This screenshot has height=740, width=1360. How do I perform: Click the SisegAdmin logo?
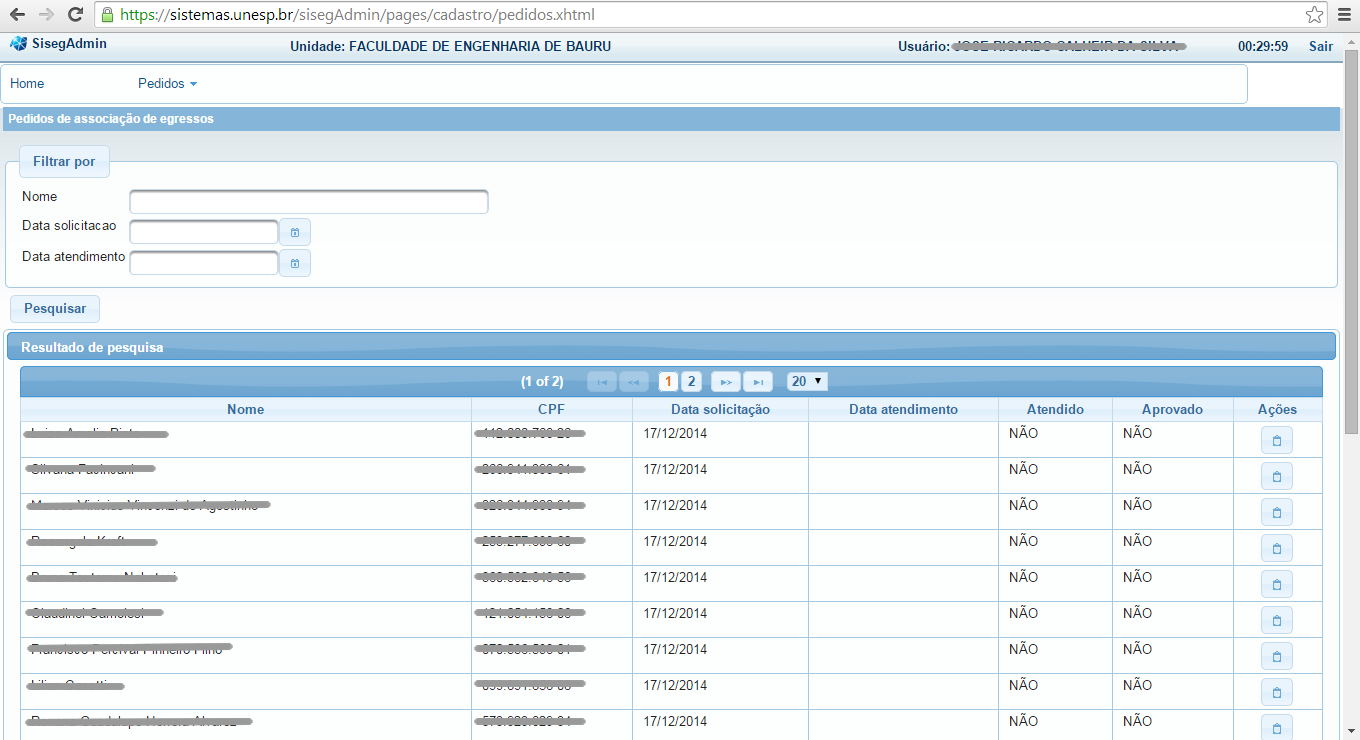[59, 44]
